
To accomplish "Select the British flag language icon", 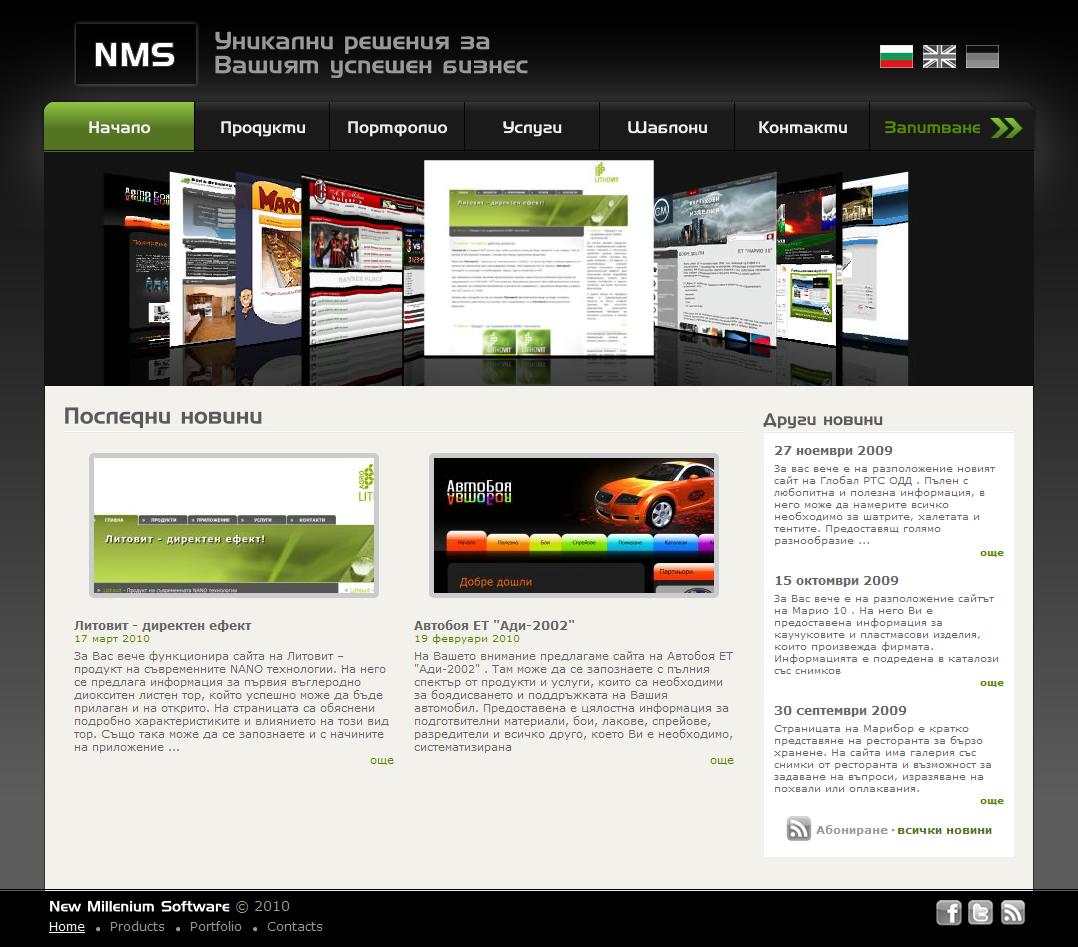I will click(x=939, y=57).
